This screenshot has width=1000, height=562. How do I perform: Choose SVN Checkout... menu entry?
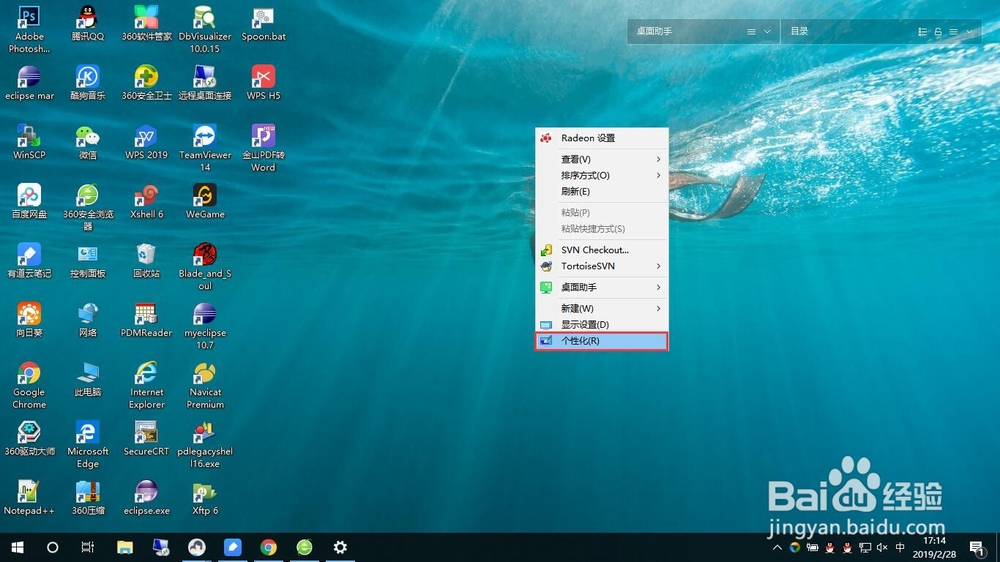point(601,249)
